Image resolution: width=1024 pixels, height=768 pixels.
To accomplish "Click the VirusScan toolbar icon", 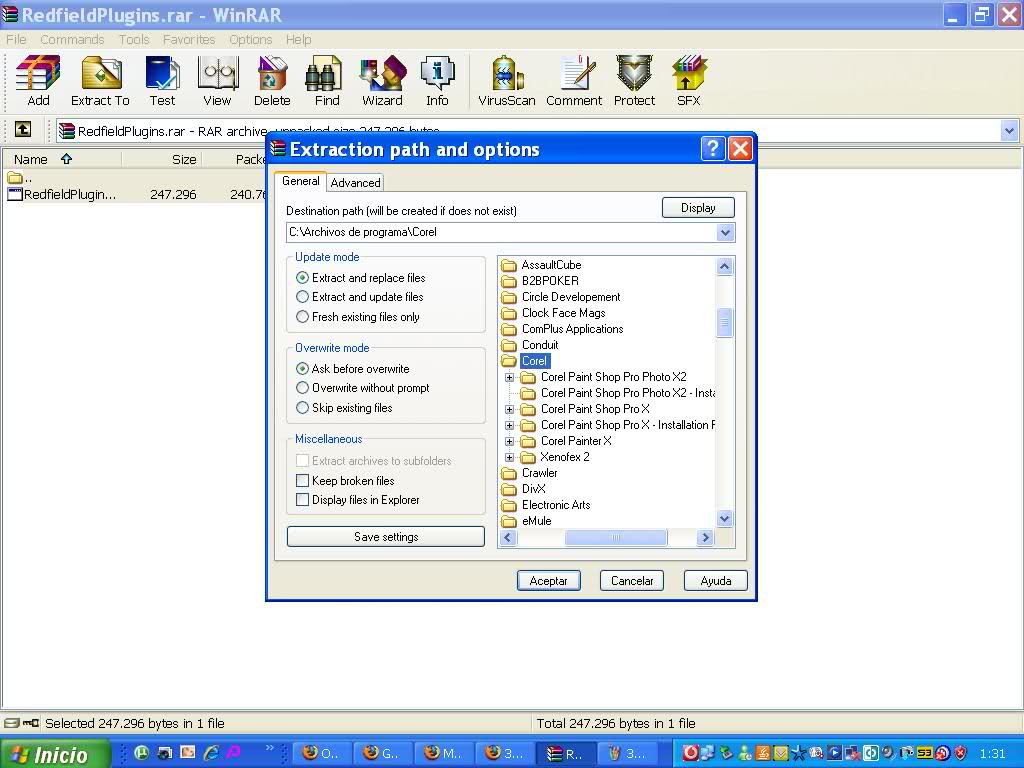I will click(x=507, y=81).
